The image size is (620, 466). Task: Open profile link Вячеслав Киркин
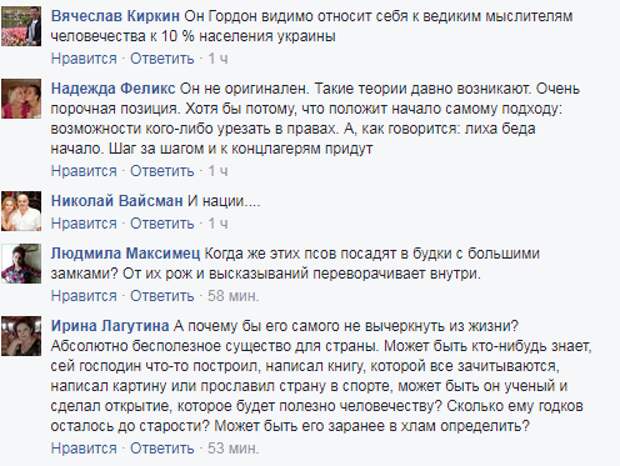point(115,16)
